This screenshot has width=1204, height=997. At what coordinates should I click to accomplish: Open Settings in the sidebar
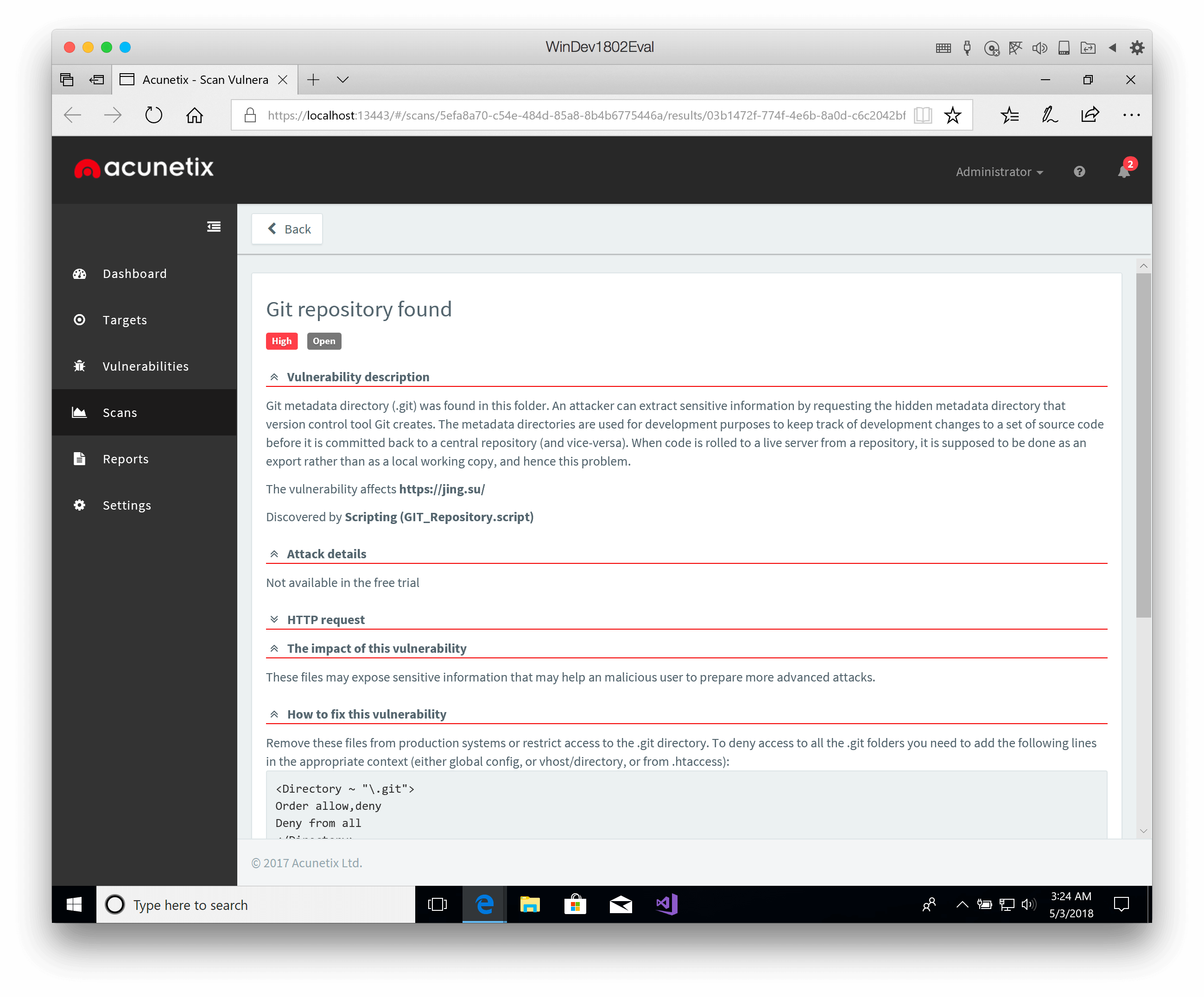145,505
